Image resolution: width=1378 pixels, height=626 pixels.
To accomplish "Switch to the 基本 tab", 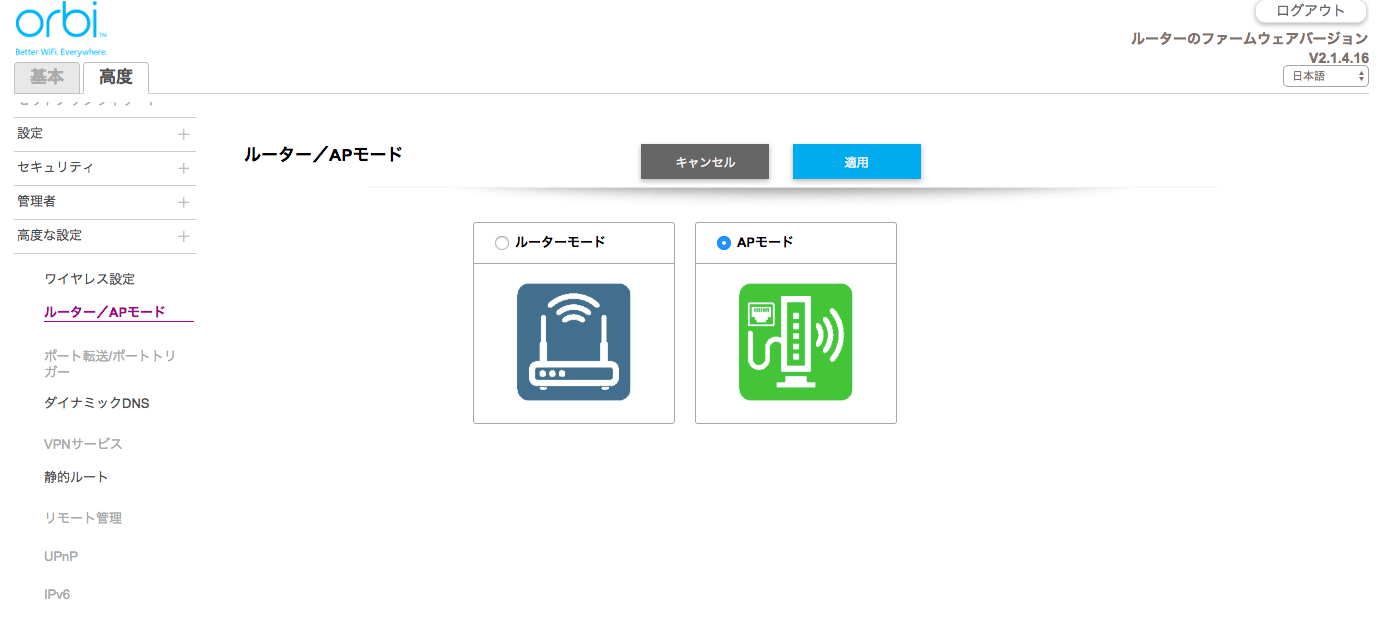I will click(x=46, y=77).
